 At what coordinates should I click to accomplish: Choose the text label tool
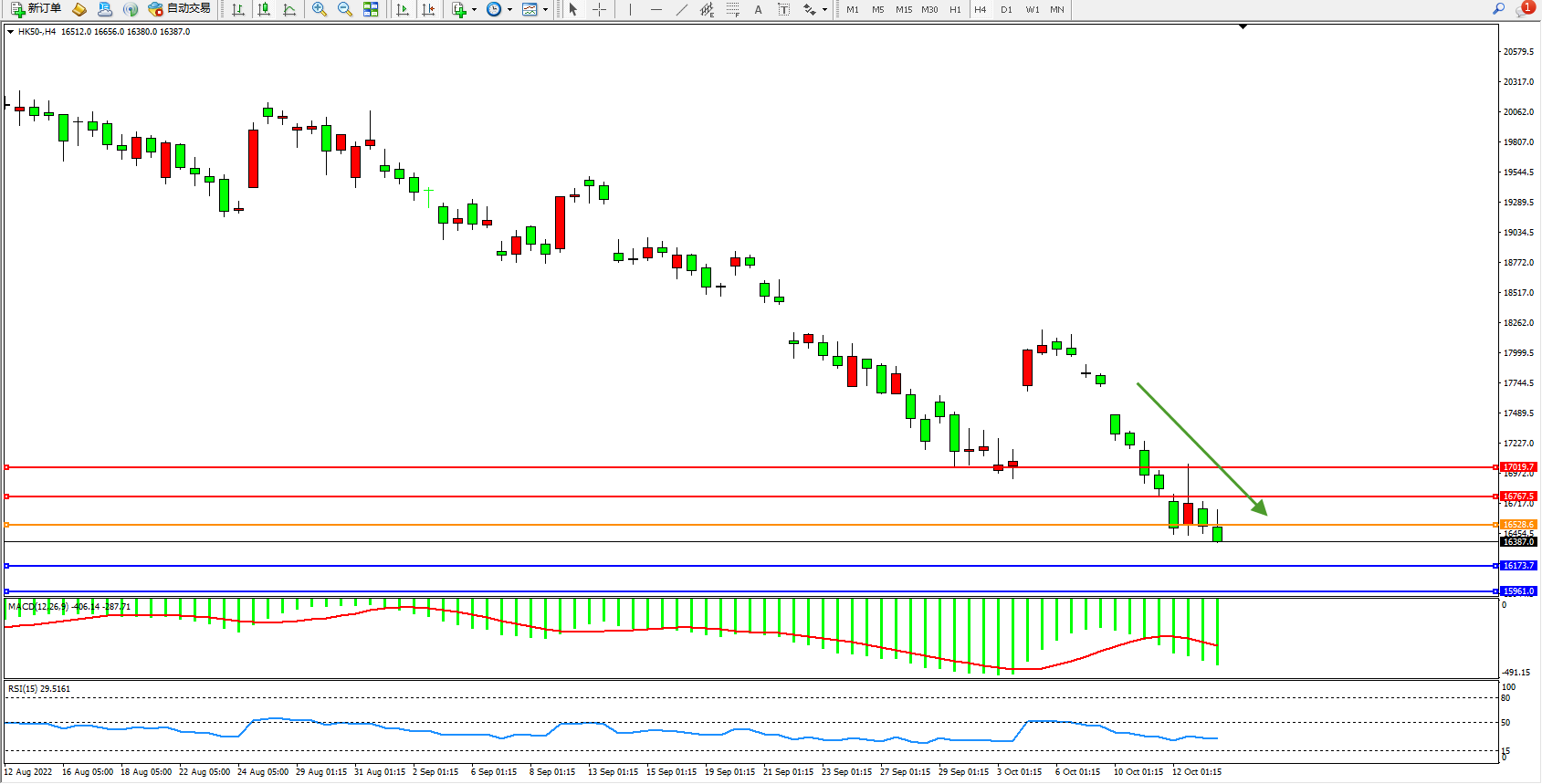783,9
